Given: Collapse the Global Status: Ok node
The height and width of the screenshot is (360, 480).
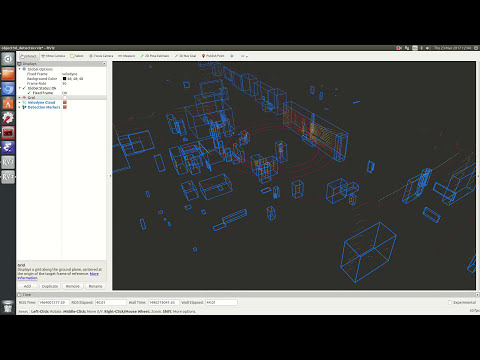Looking at the screenshot, I should pyautogui.click(x=19, y=88).
